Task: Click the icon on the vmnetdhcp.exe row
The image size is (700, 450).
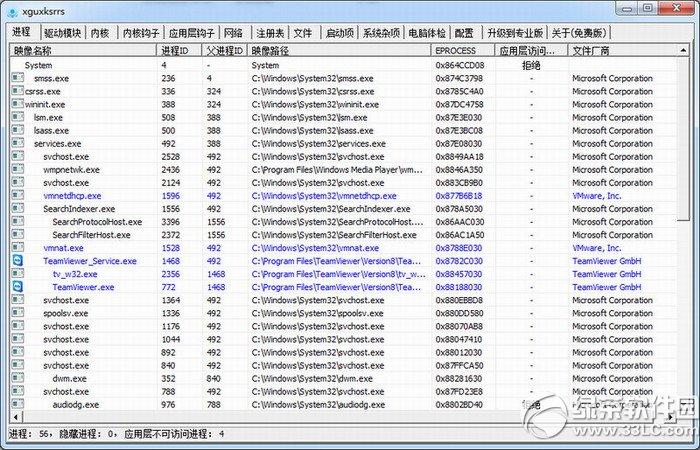Action: click(x=16, y=195)
